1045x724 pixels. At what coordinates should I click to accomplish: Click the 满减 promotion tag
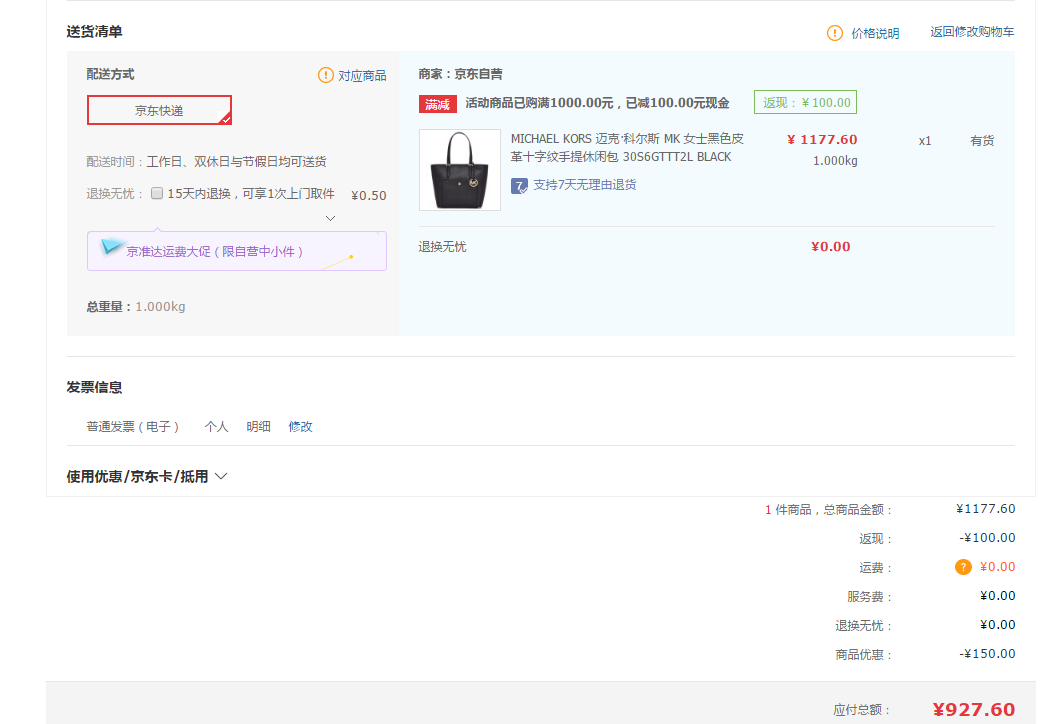tap(437, 104)
